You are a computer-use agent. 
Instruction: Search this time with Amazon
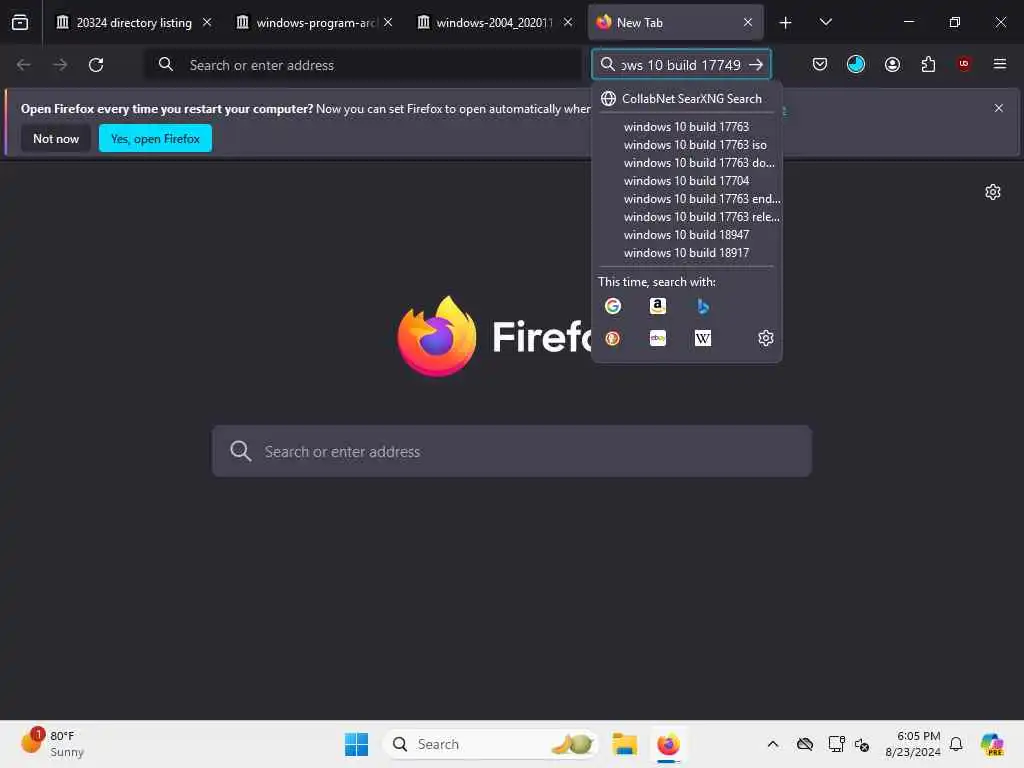pyautogui.click(x=658, y=306)
